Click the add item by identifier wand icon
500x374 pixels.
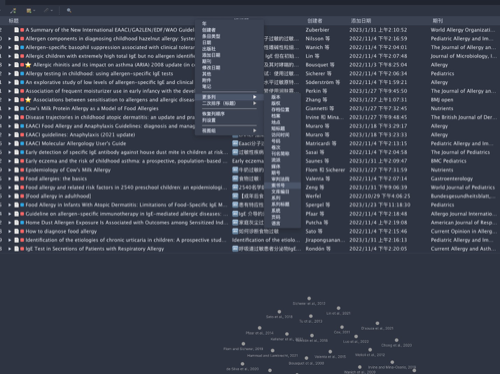(x=13, y=11)
